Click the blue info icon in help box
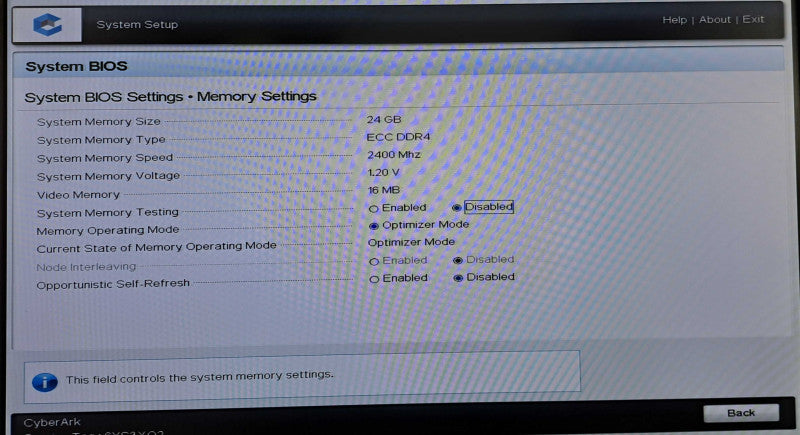Screen dimensions: 800x435 pos(45,382)
